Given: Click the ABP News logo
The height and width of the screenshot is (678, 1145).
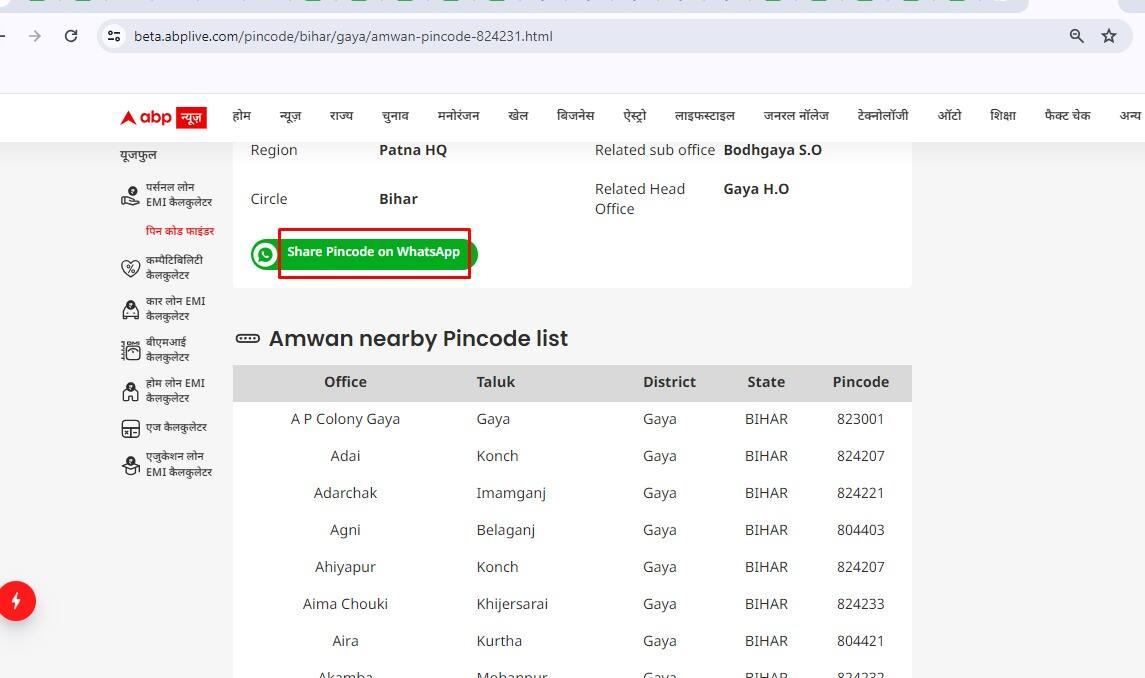Looking at the screenshot, I should click(163, 117).
